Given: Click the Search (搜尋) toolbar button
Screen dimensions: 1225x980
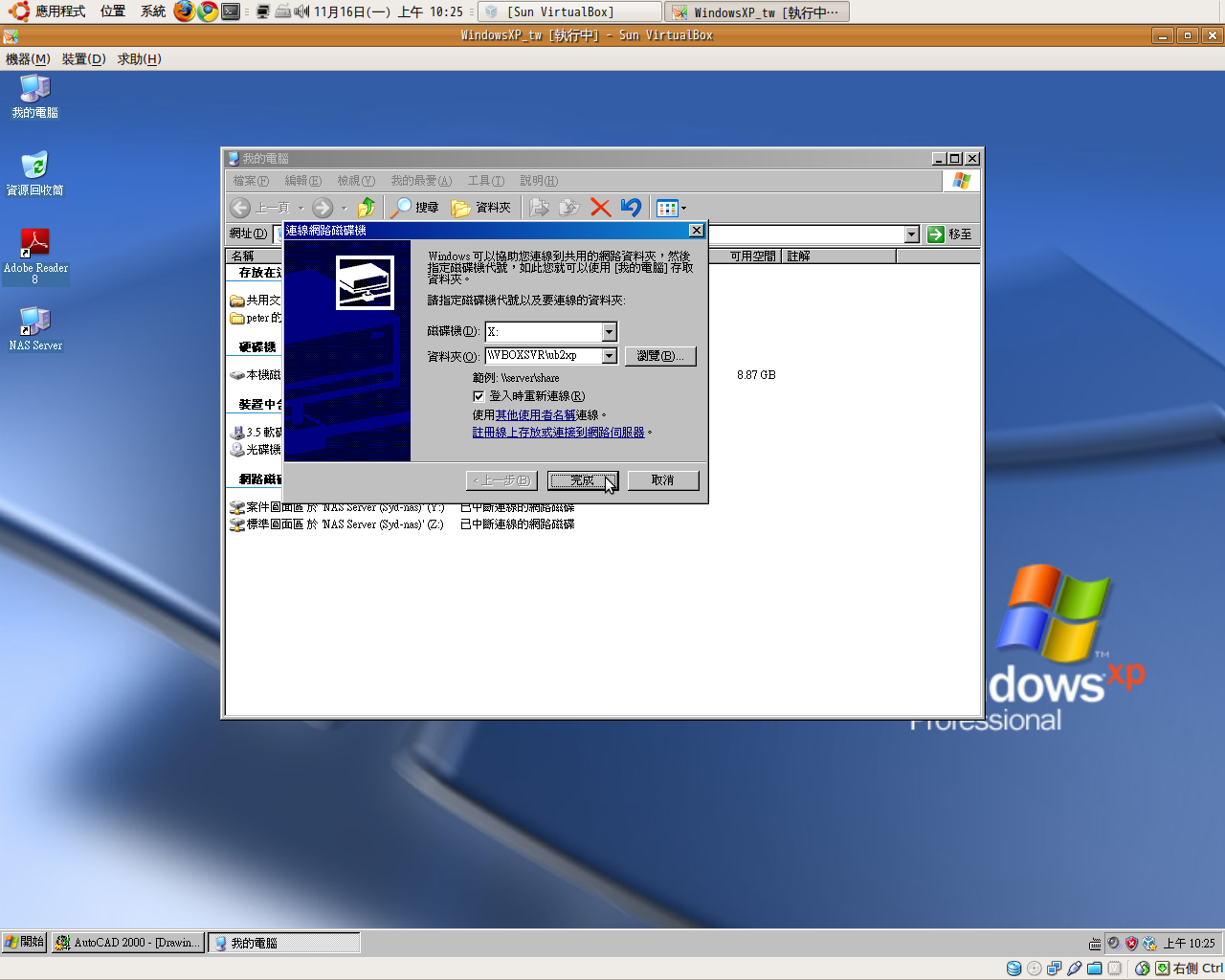Looking at the screenshot, I should 414,208.
